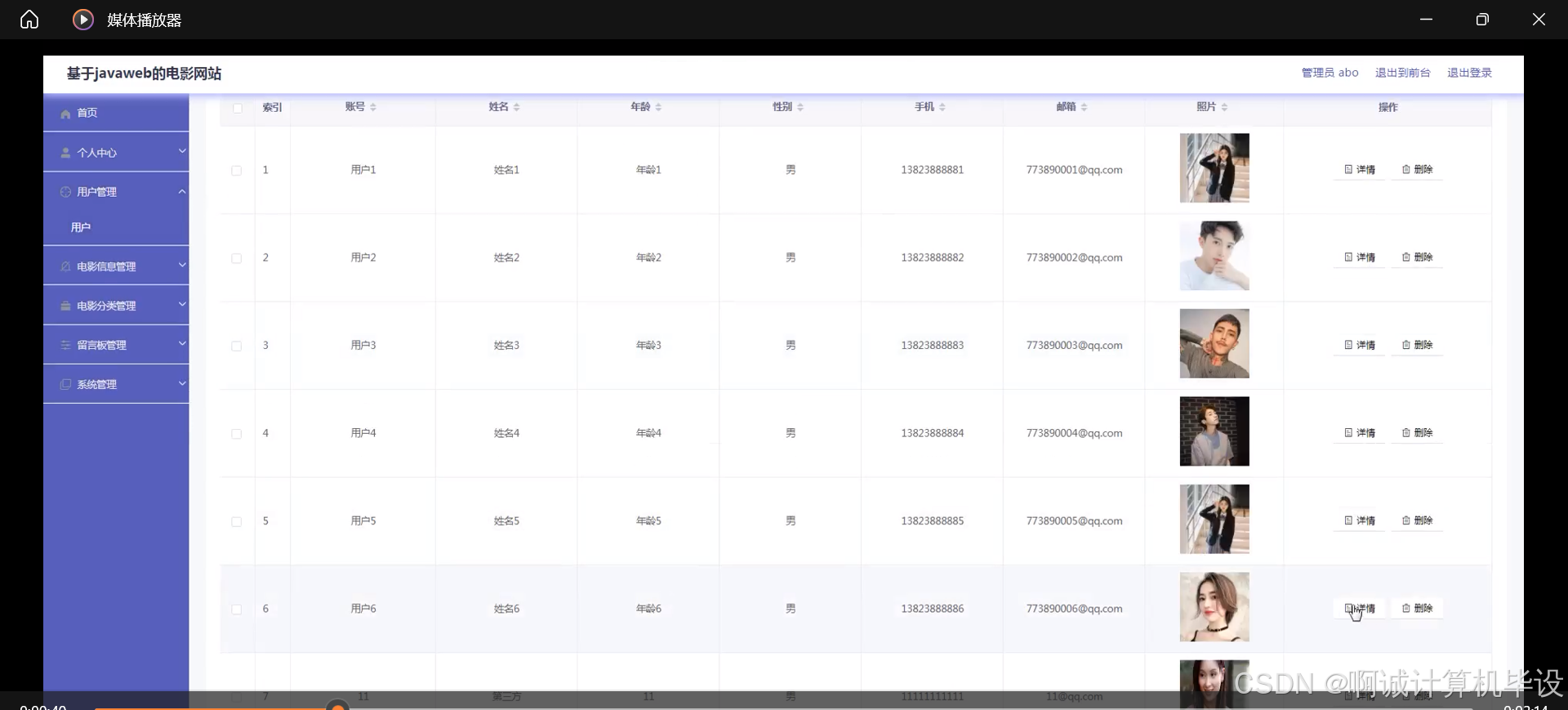Click email 773890005@qq.com cell
1568x710 pixels.
pyautogui.click(x=1074, y=521)
